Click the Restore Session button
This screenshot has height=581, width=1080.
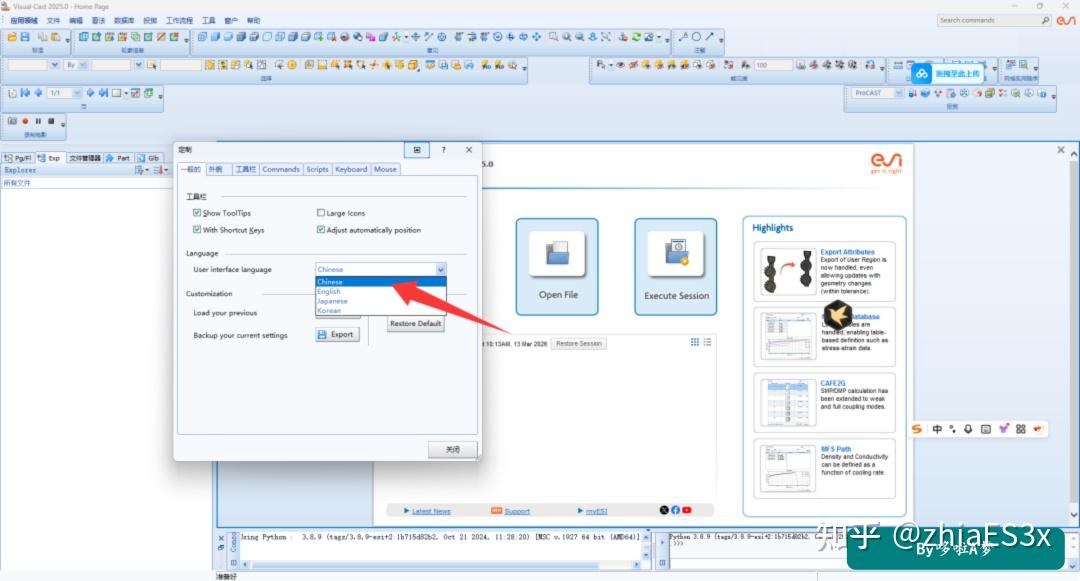tap(579, 344)
